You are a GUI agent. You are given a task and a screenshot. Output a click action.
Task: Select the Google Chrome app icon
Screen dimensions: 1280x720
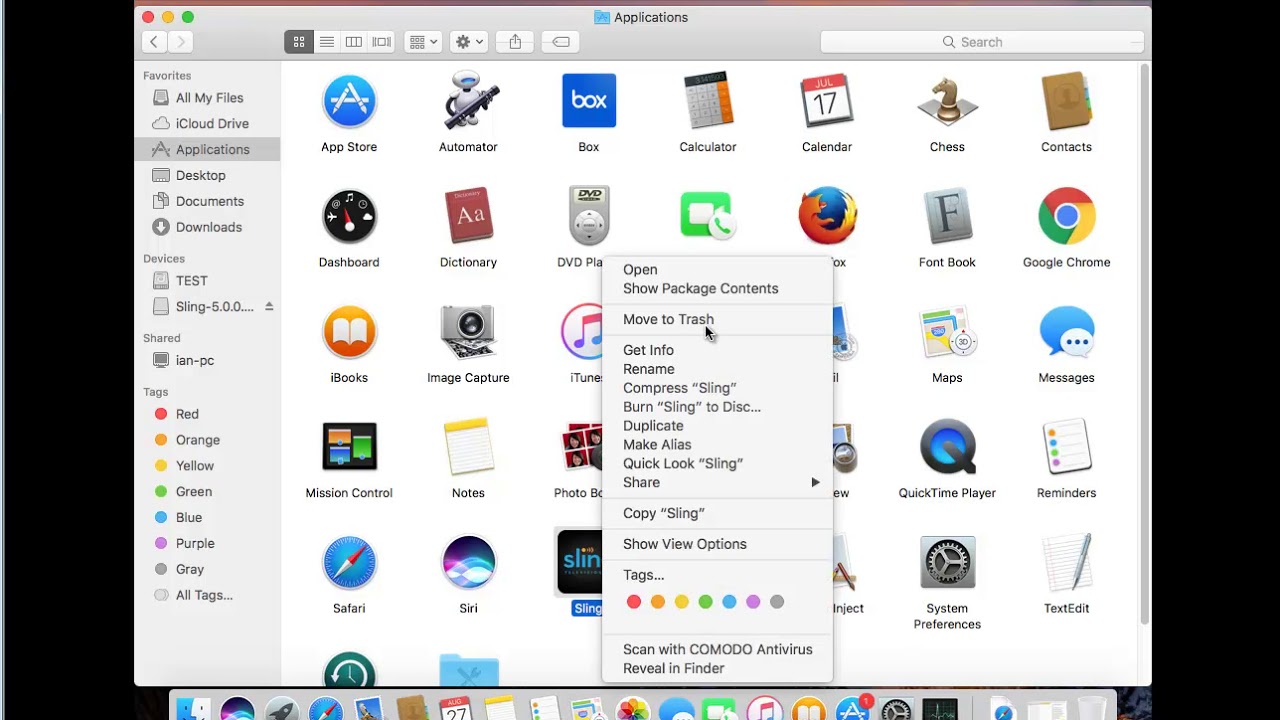pos(1066,216)
